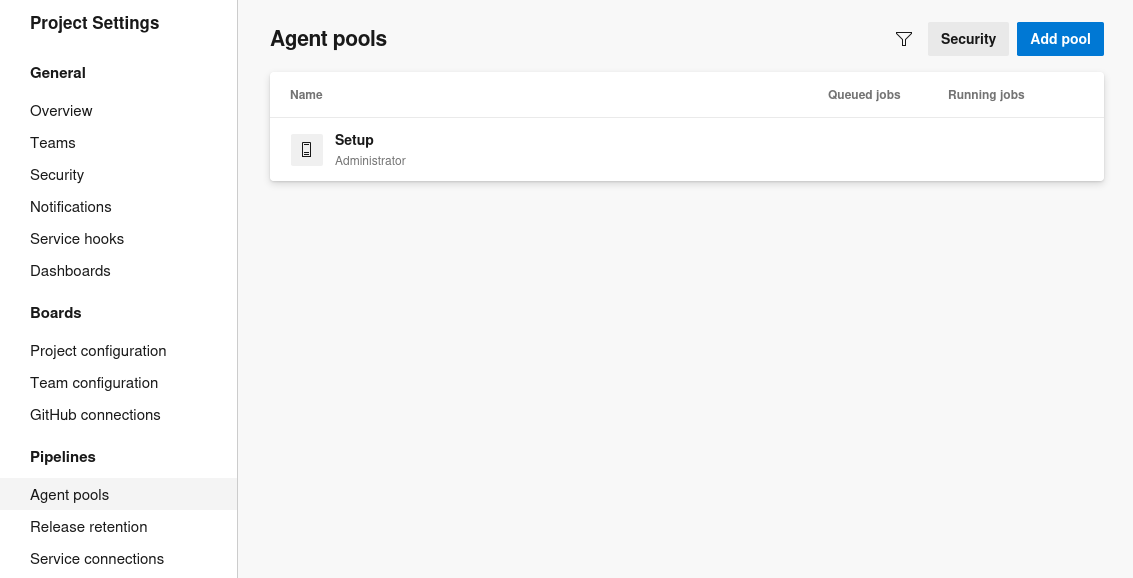Click the Add pool button
This screenshot has width=1133, height=578.
point(1060,39)
